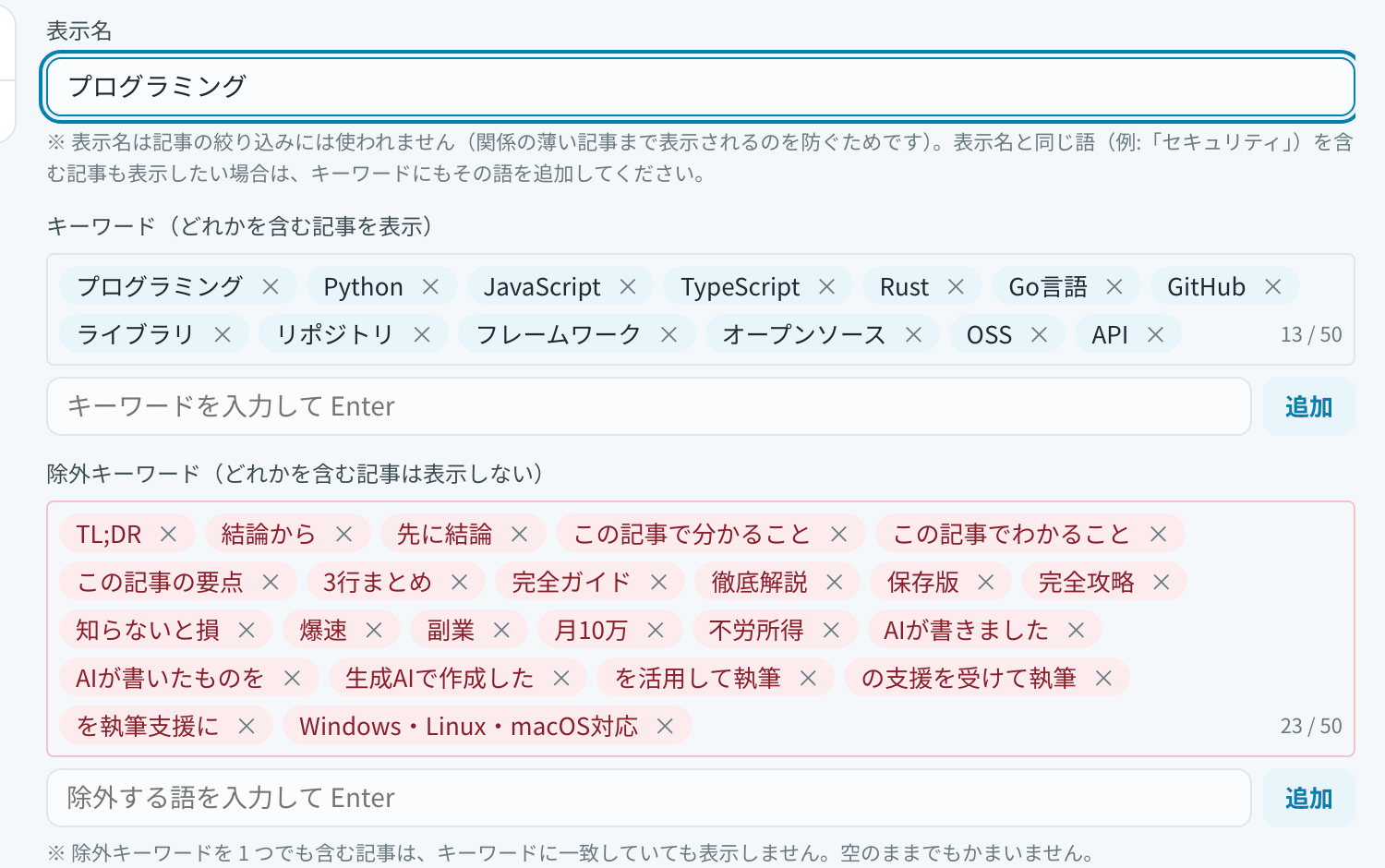The width and height of the screenshot is (1385, 868).
Task: Focus the キーワードを入力して Enter field
Action: click(649, 406)
